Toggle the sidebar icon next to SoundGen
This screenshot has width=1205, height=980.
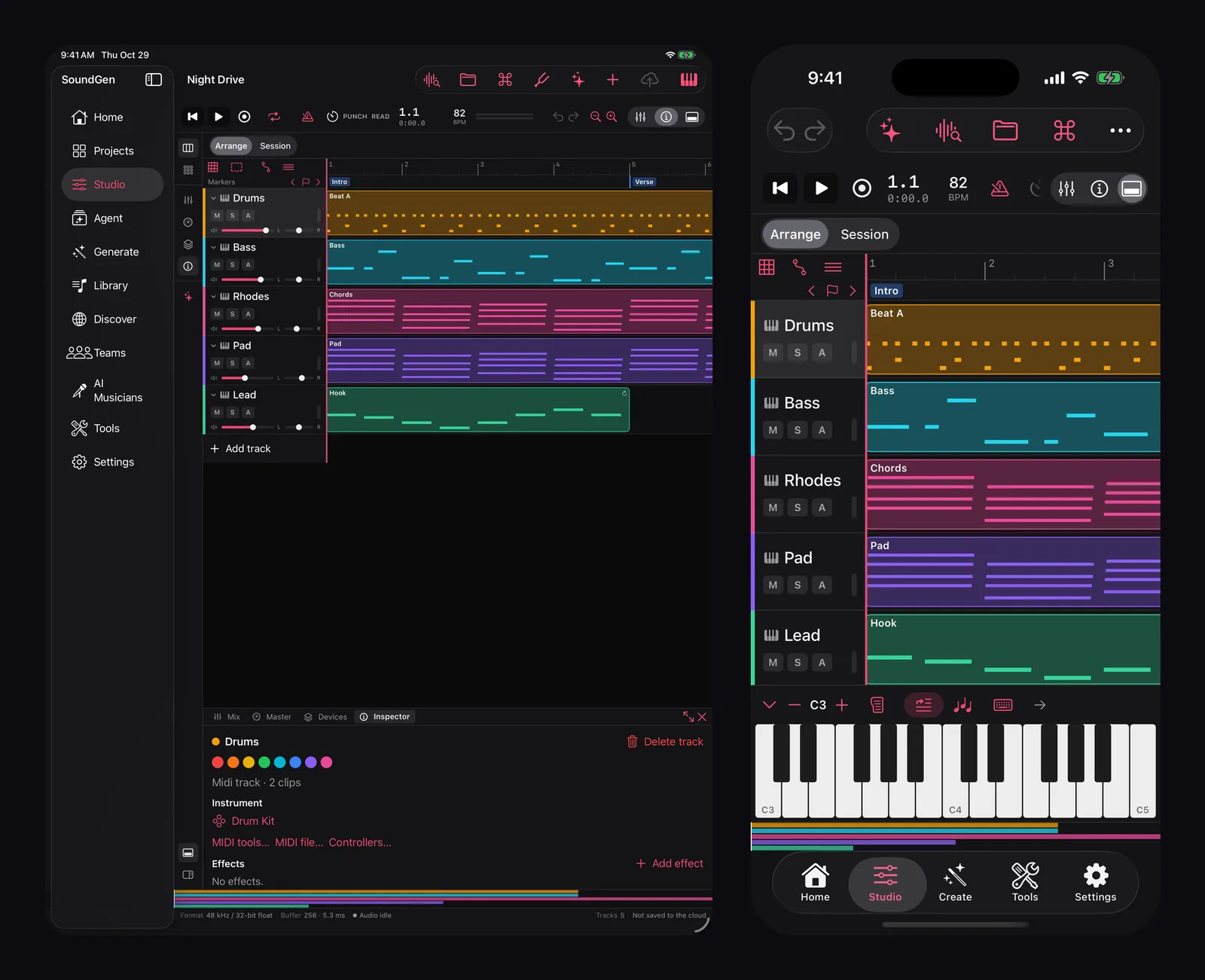tap(154, 80)
